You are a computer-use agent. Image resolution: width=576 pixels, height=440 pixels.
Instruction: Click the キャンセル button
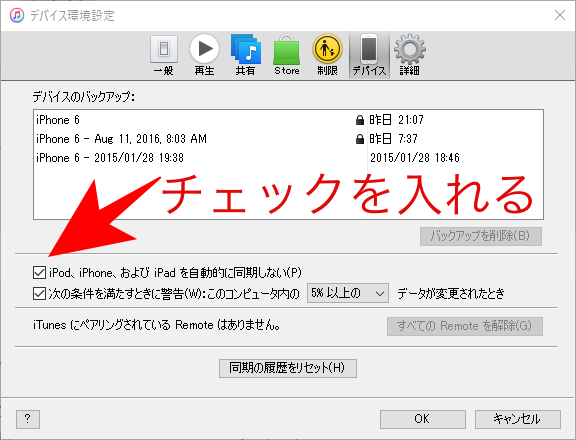click(x=518, y=419)
